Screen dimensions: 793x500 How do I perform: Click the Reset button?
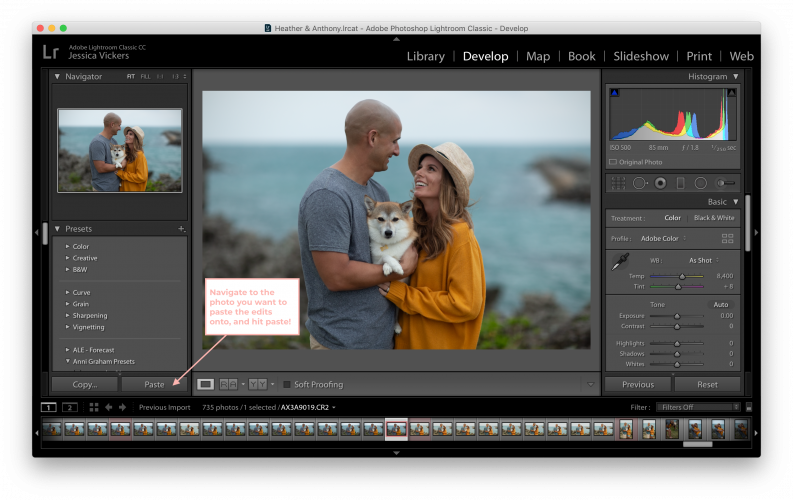pyautogui.click(x=707, y=385)
